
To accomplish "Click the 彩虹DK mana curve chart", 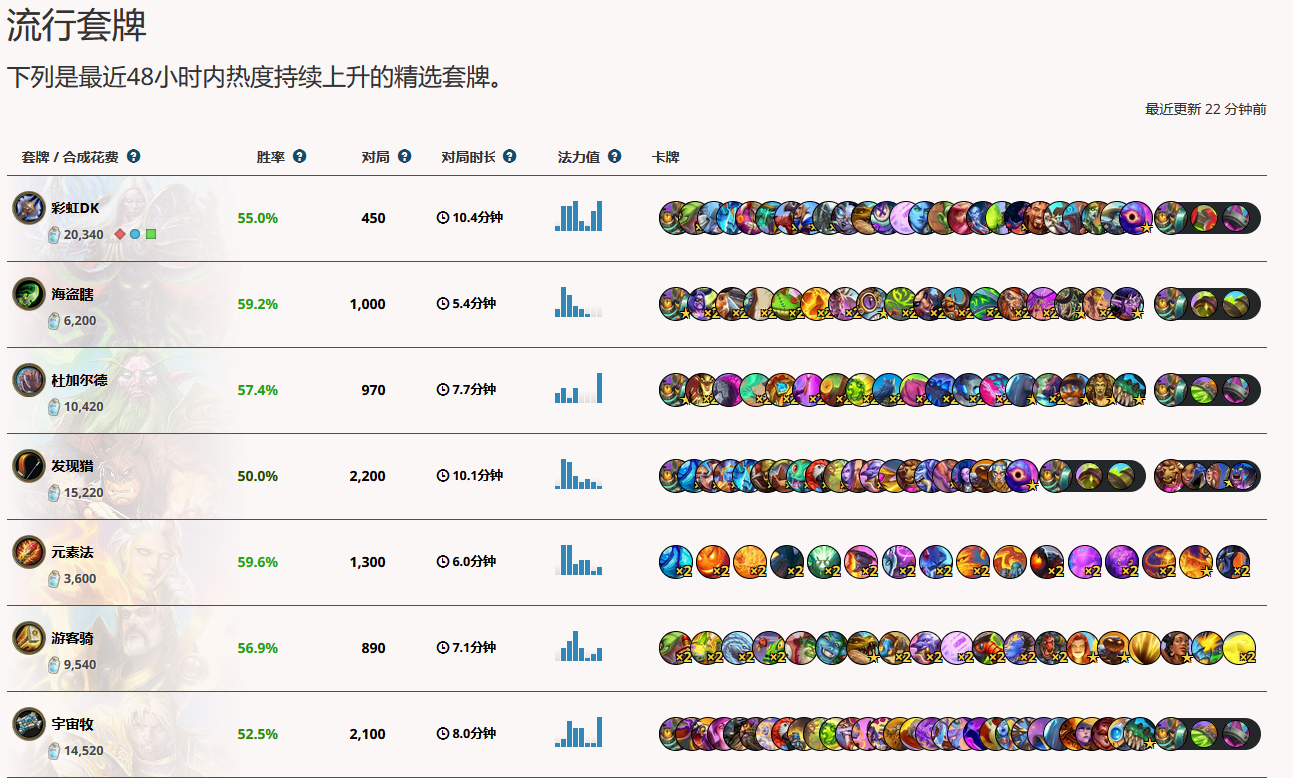I will (579, 216).
